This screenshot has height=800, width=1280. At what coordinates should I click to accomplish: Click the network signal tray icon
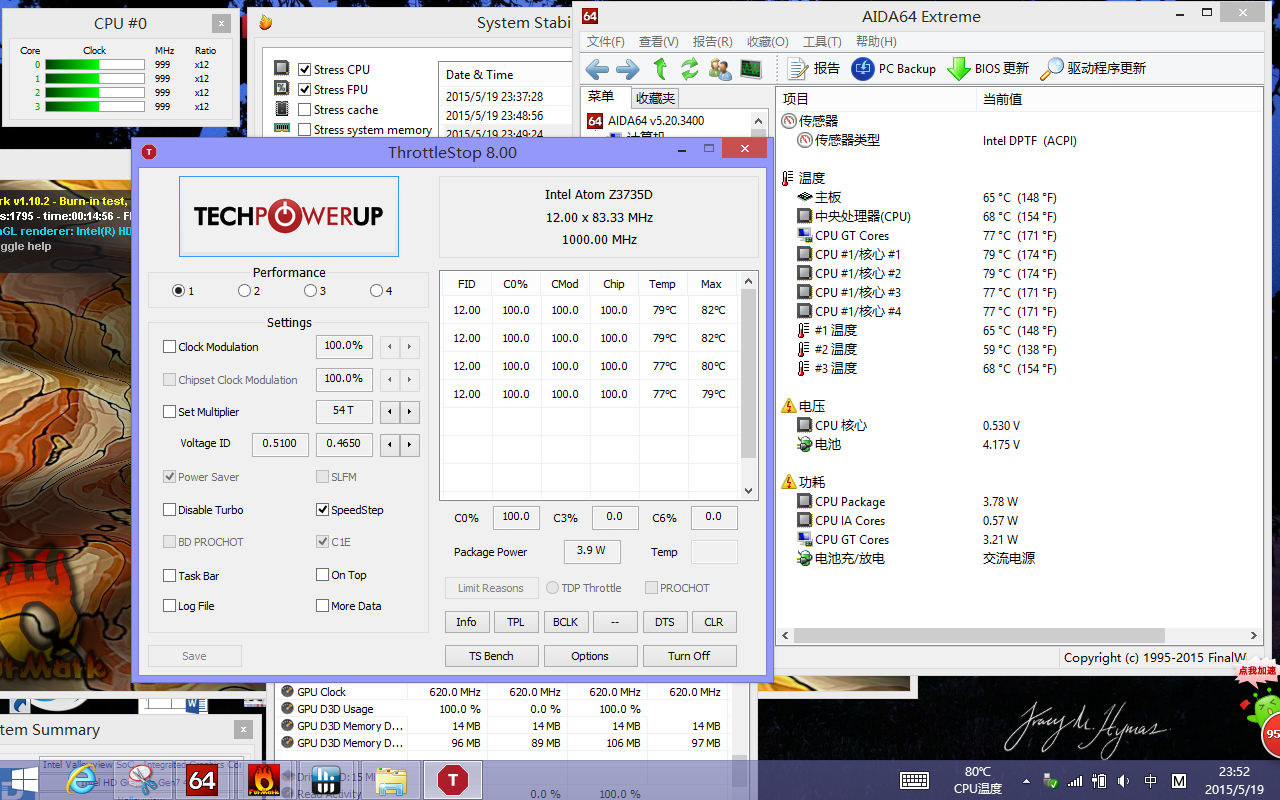[1075, 780]
